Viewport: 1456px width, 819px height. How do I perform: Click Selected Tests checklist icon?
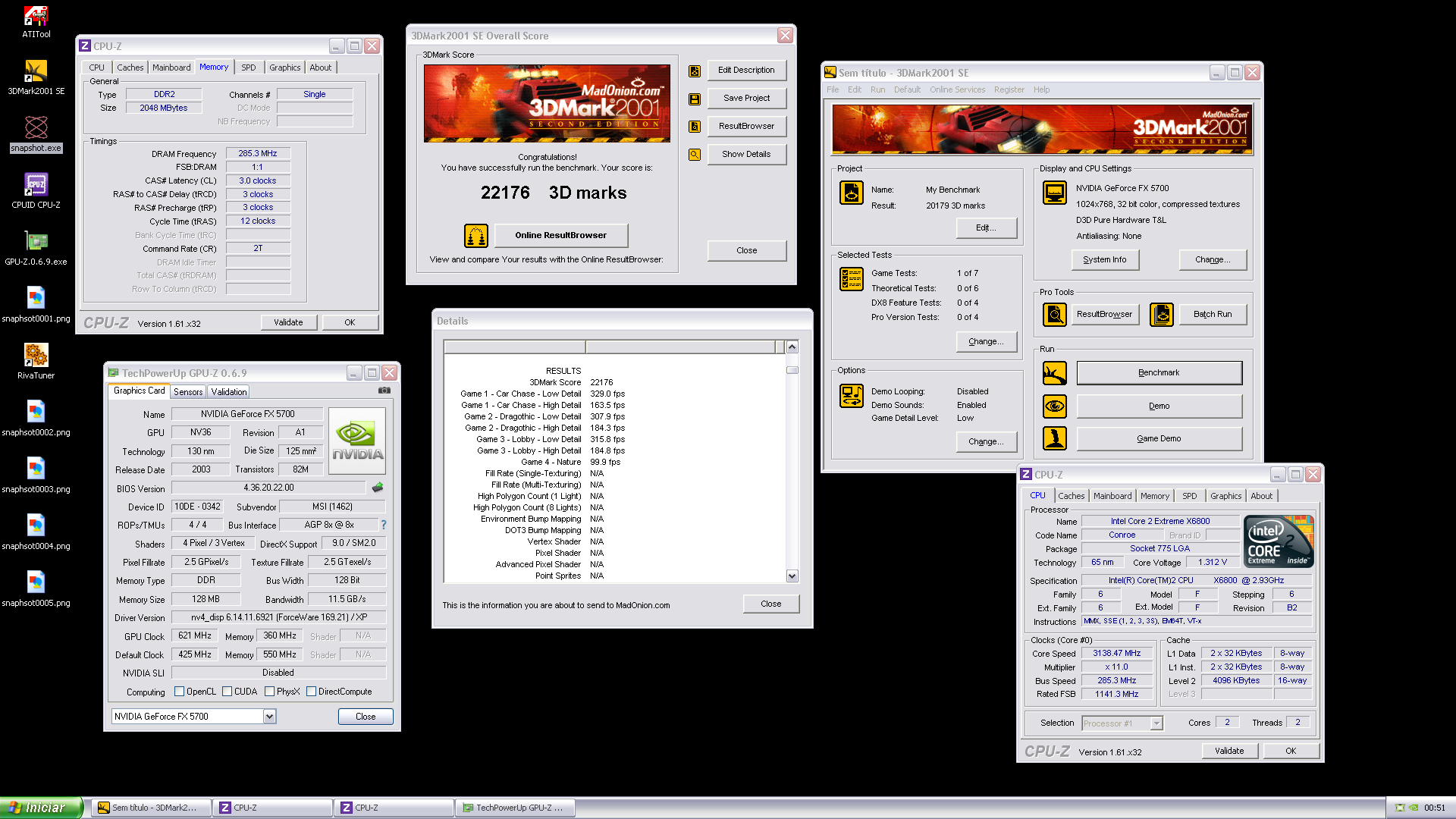click(x=852, y=279)
